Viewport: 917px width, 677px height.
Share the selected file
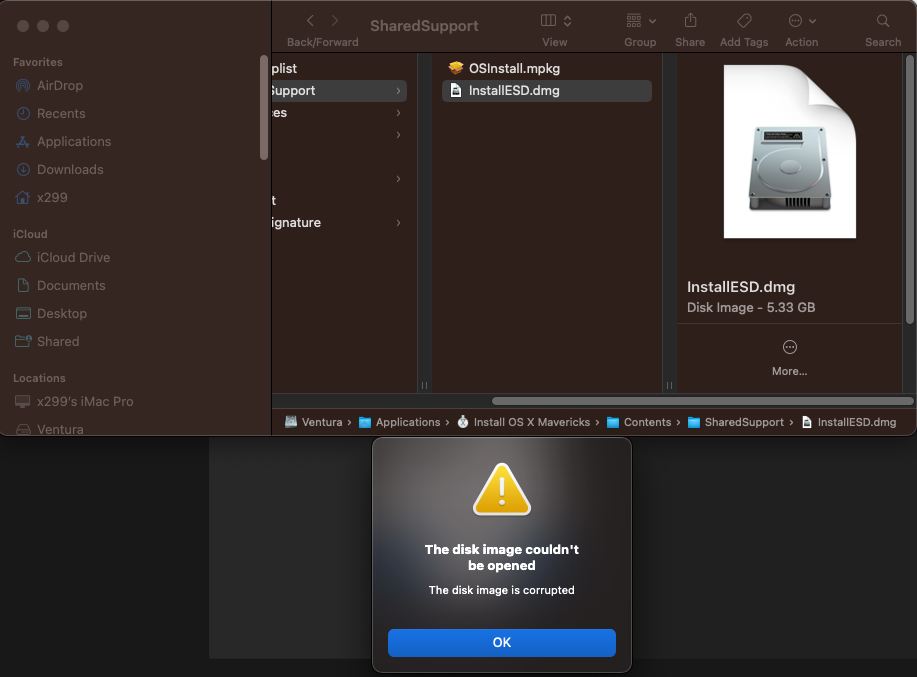click(x=690, y=20)
